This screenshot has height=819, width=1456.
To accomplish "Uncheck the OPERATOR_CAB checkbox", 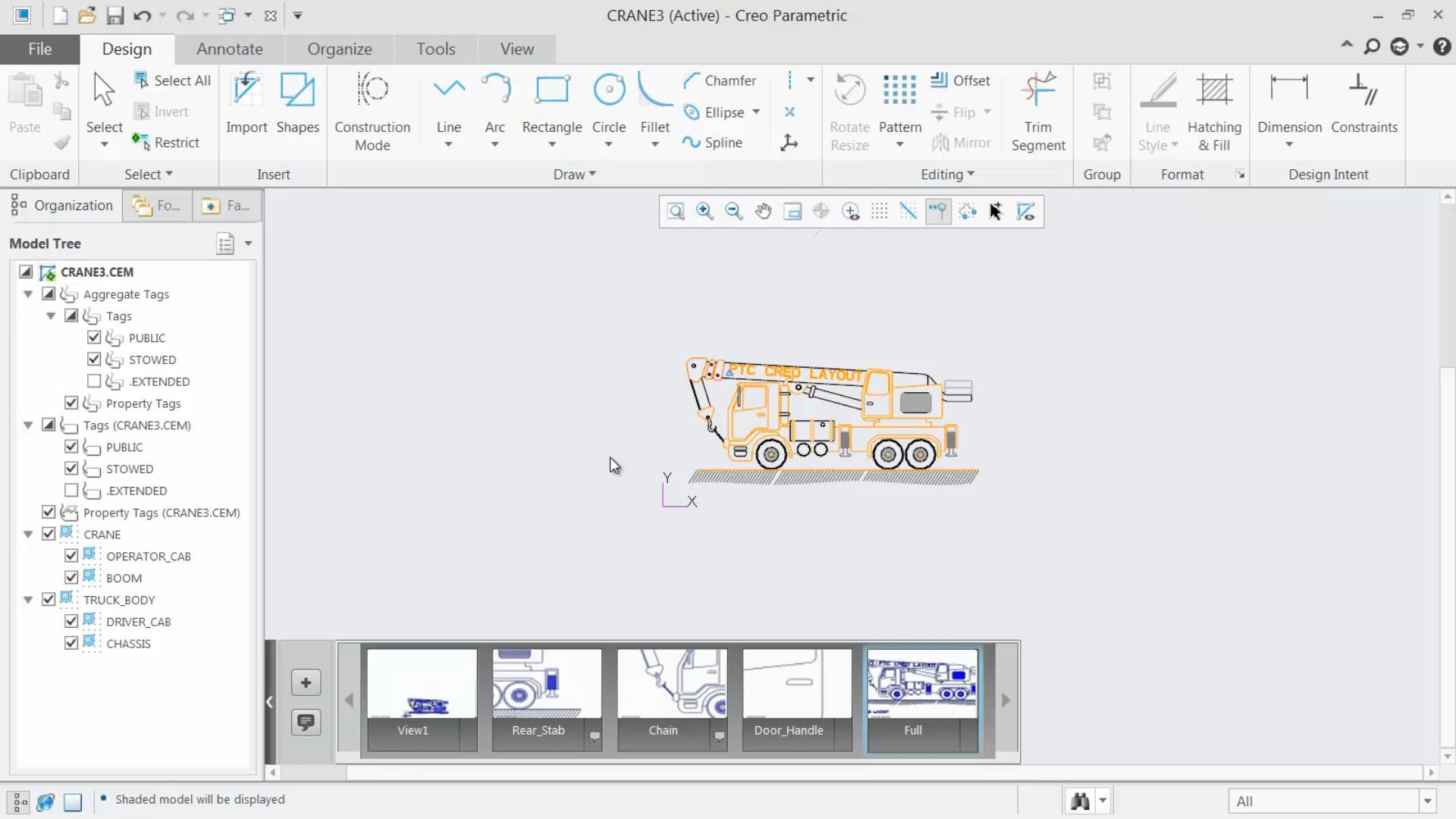I will pyautogui.click(x=71, y=555).
